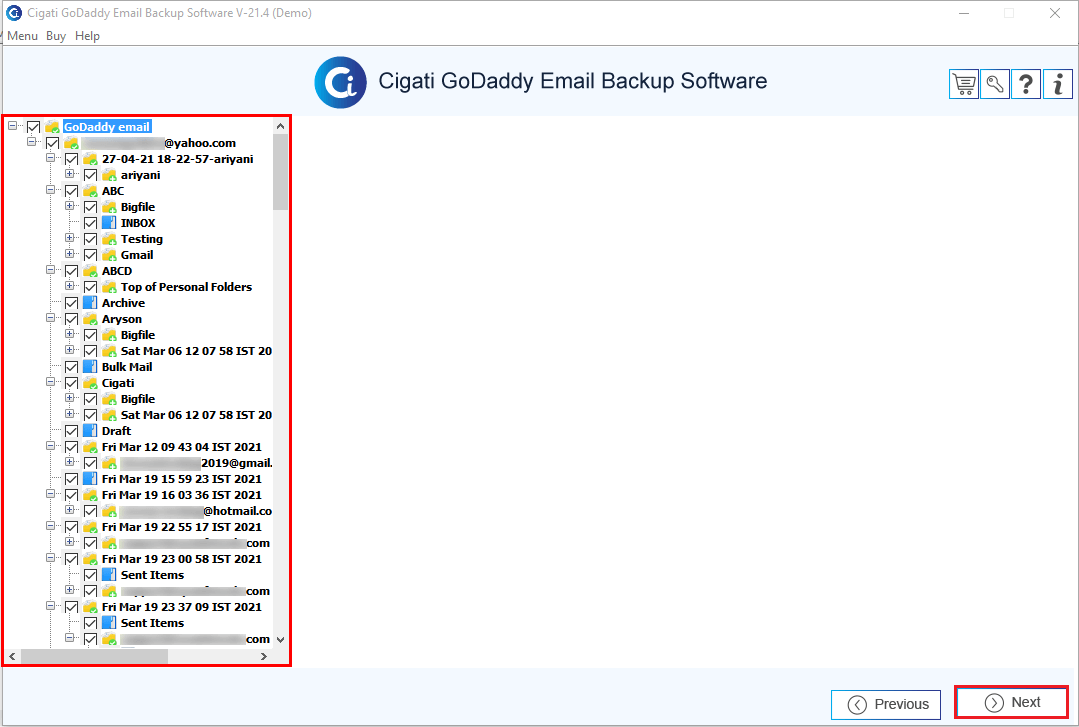Click the tree horizontal scrollbar thumb
The width and height of the screenshot is (1079, 727).
(x=94, y=657)
